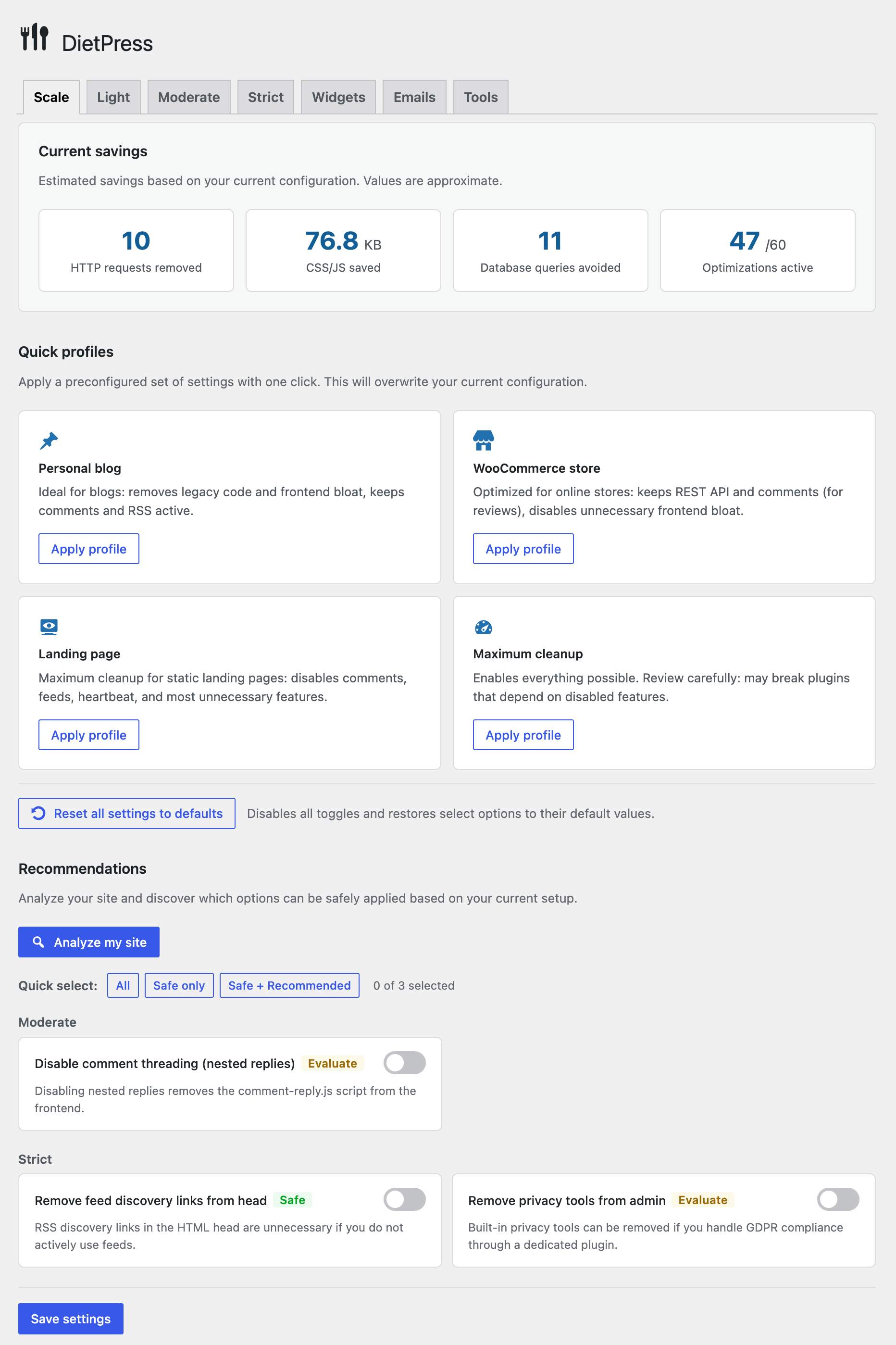This screenshot has height=1345, width=896.
Task: Click the Current savings heading
Action: pyautogui.click(x=93, y=151)
